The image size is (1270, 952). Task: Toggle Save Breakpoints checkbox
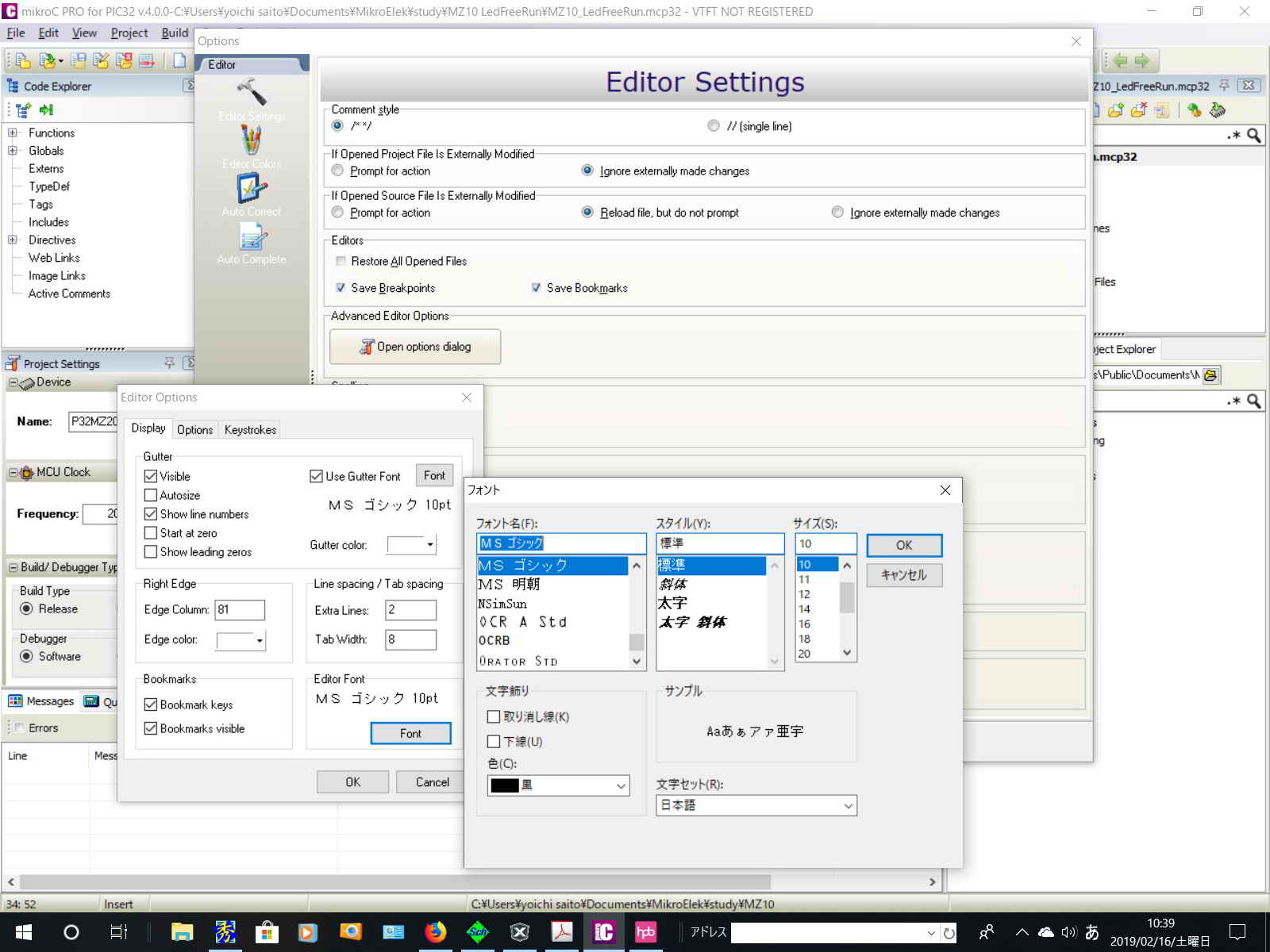pyautogui.click(x=341, y=288)
